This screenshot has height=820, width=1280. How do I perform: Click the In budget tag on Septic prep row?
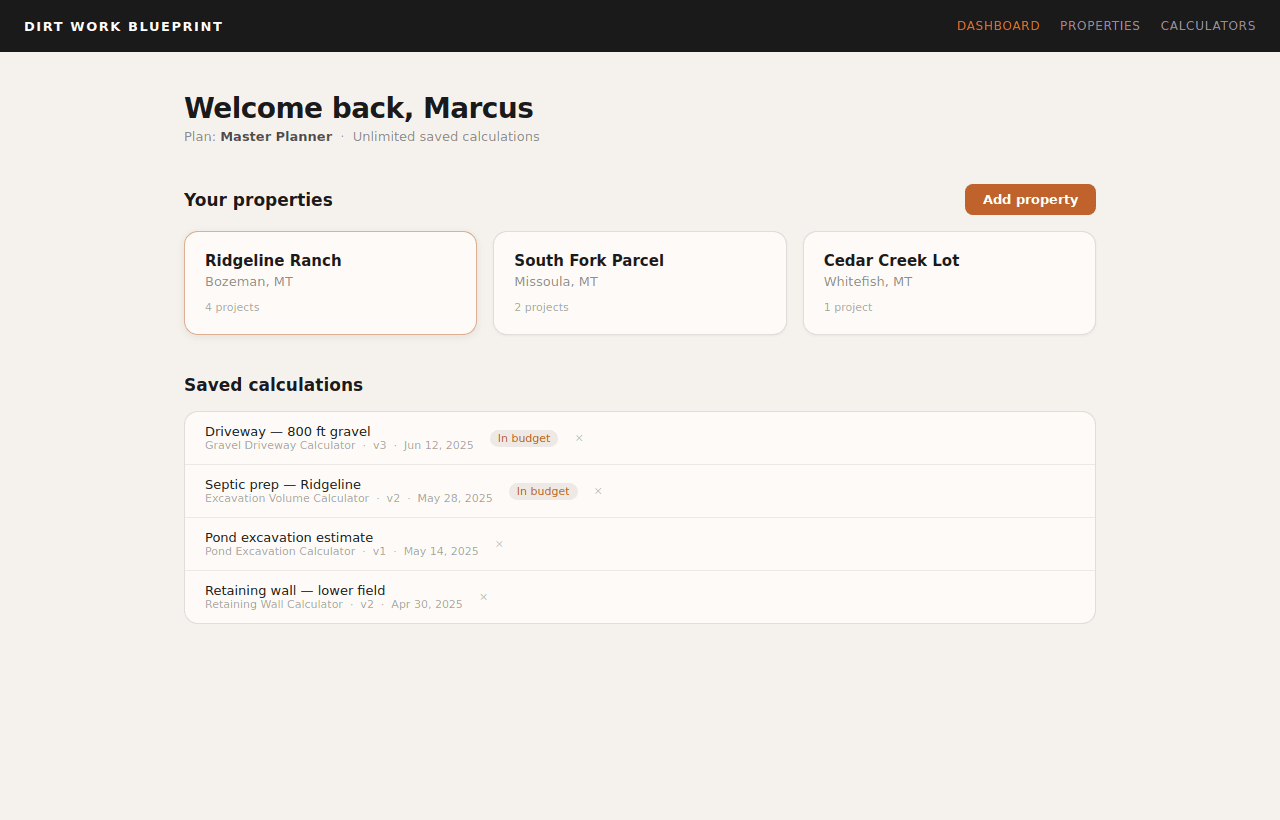[543, 491]
